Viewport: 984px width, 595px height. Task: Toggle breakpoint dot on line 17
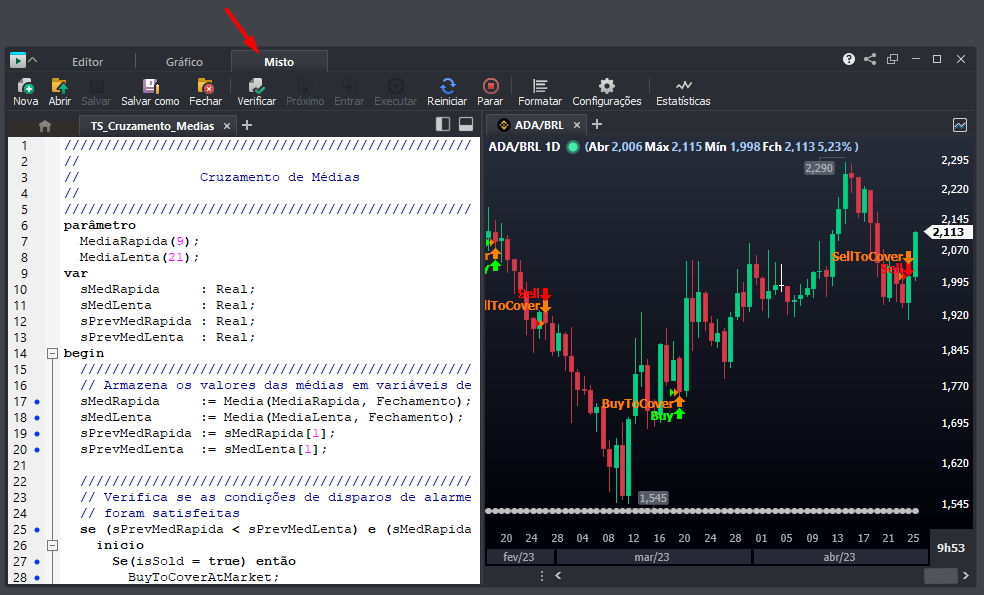click(x=37, y=401)
